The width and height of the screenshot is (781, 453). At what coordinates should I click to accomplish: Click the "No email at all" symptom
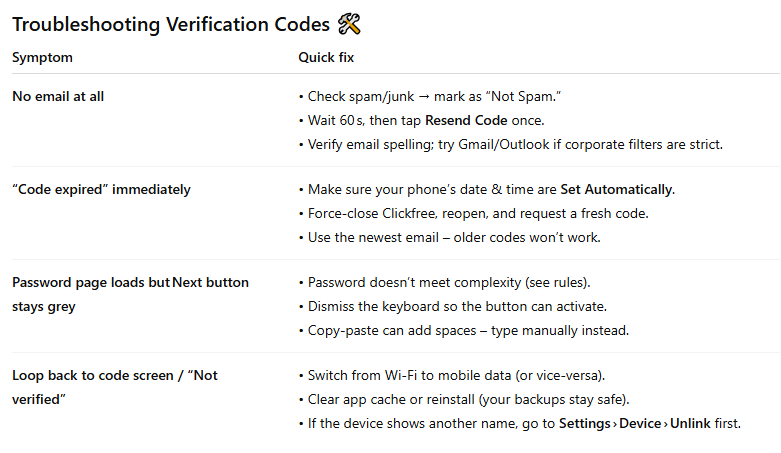coord(58,96)
